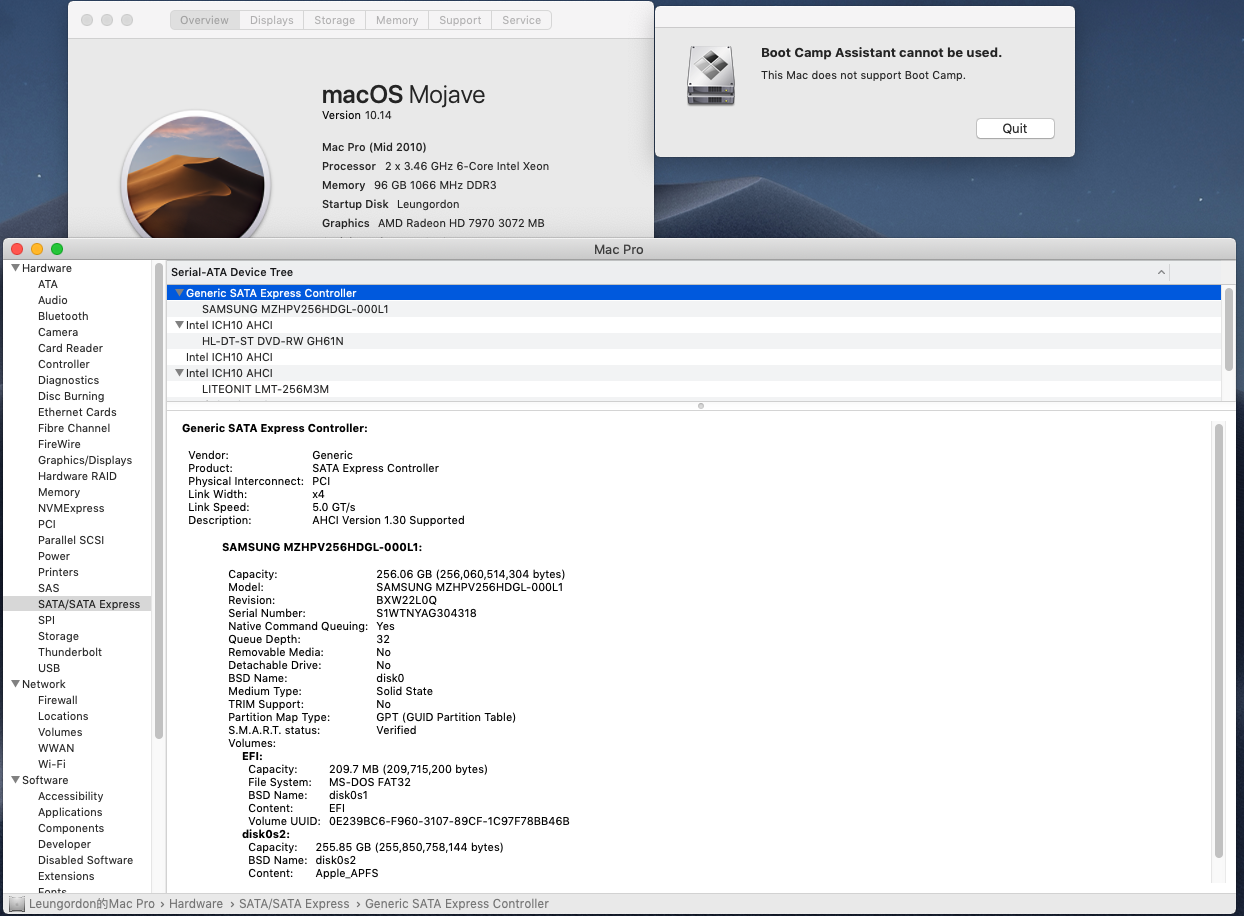Viewport: 1244px width, 916px height.
Task: Click the device tree list scrollbar
Action: click(1228, 330)
